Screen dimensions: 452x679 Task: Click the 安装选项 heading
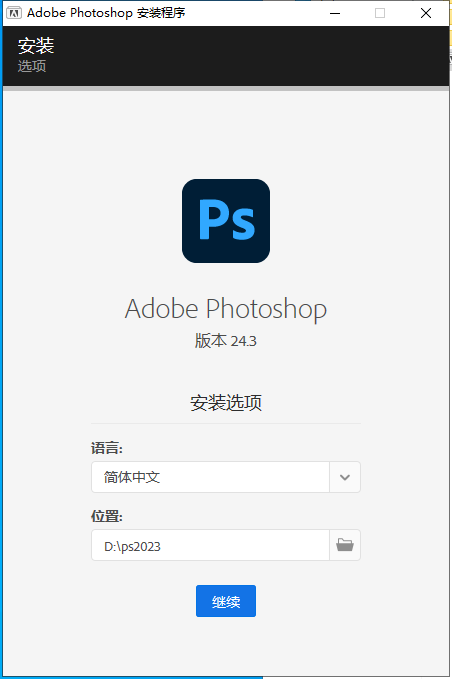[x=226, y=403]
